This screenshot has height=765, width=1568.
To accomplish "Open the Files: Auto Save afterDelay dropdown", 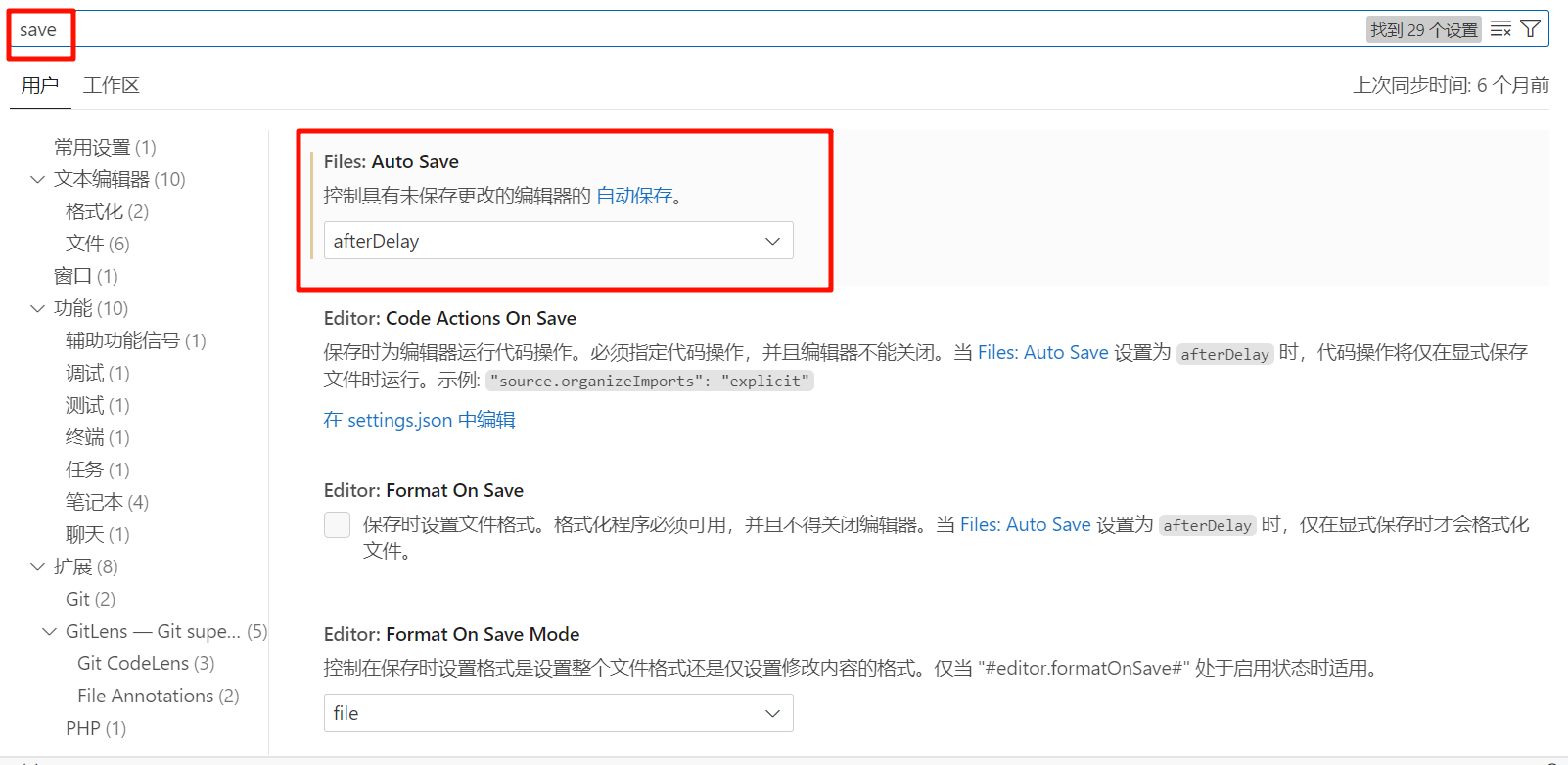I will [x=558, y=241].
